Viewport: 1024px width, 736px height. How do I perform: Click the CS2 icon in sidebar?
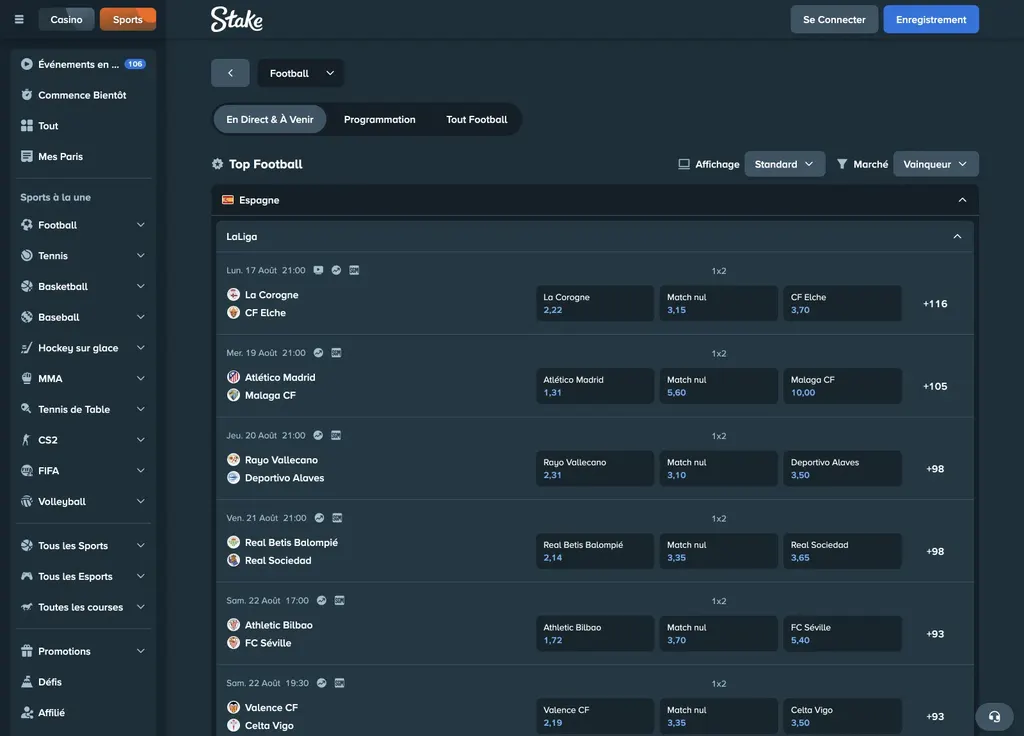27,440
